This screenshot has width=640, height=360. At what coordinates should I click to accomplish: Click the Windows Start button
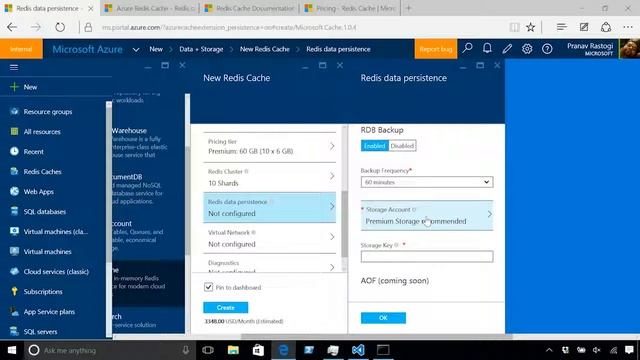pyautogui.click(x=12, y=350)
